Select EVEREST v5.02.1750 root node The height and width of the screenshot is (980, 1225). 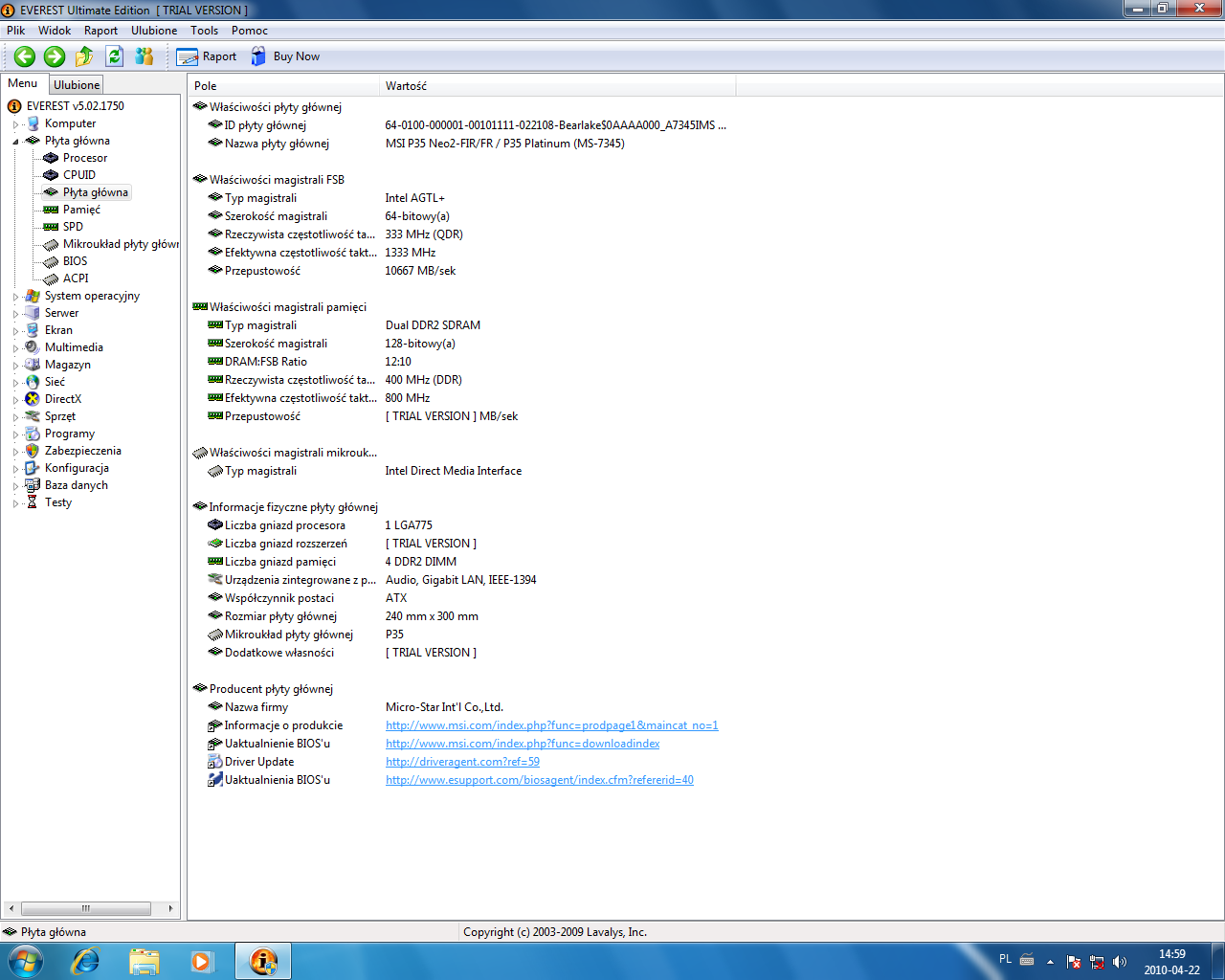pos(76,106)
